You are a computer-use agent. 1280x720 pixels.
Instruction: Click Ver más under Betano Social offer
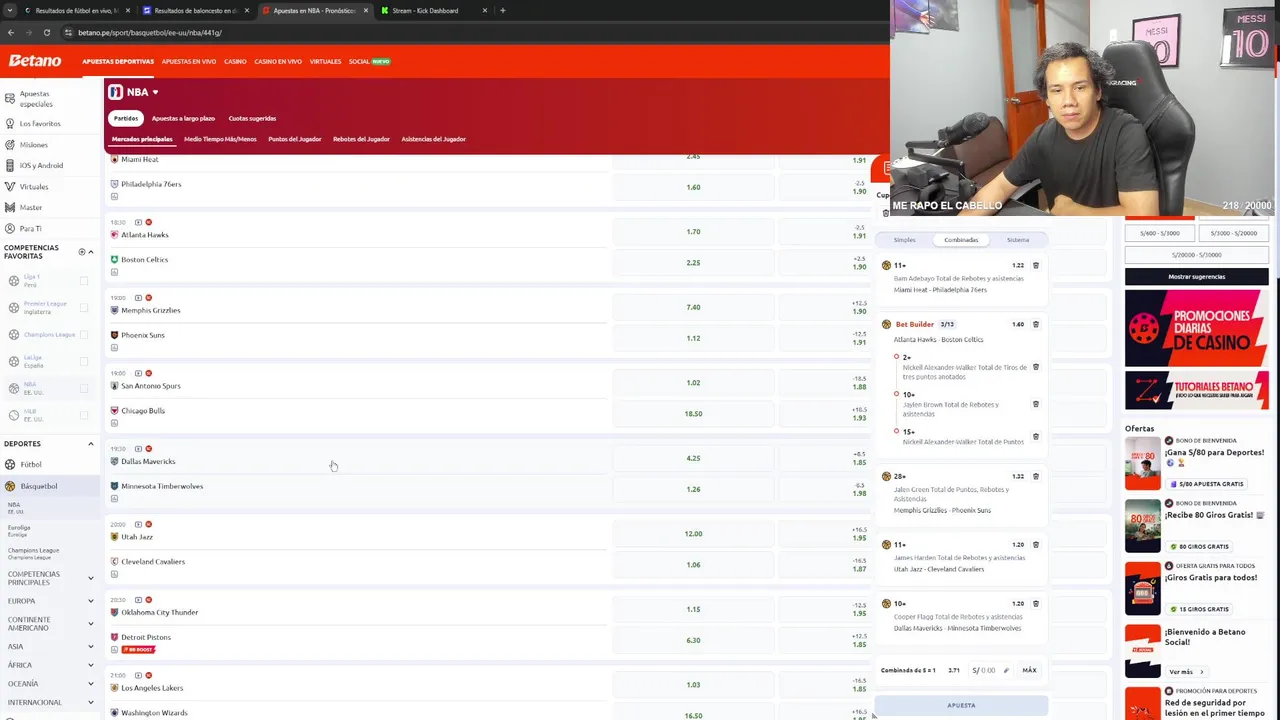[x=1185, y=672]
